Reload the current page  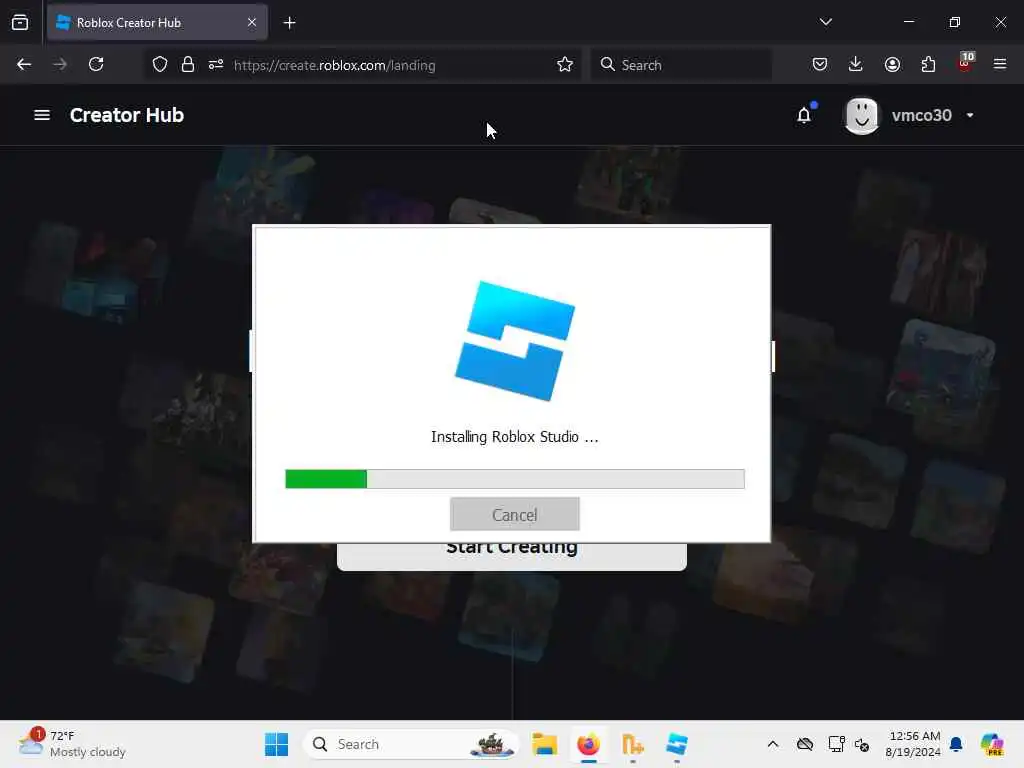(96, 64)
